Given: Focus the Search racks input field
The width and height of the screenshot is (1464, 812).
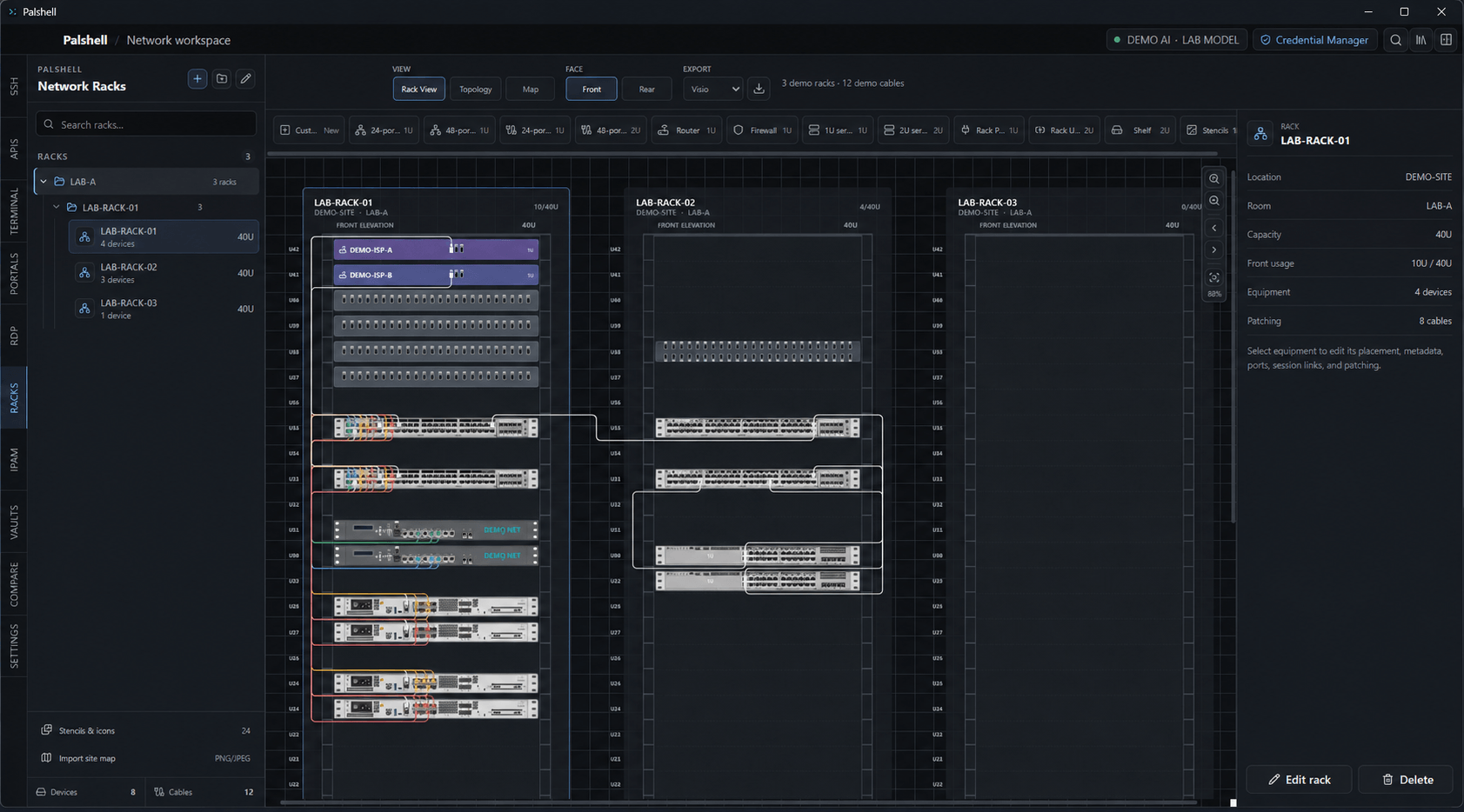Looking at the screenshot, I should tap(146, 124).
